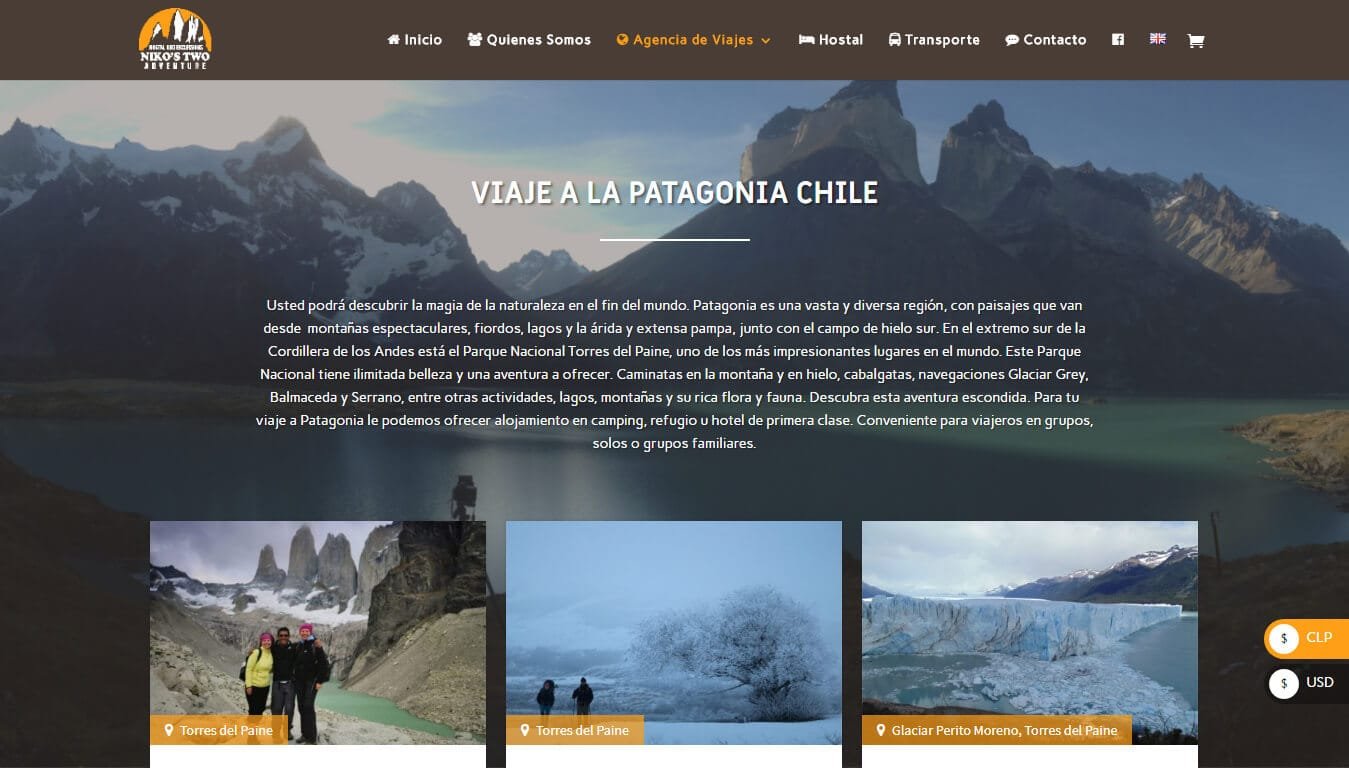Click the Inicio menu item
Screen dimensions: 1349x768
[x=414, y=40]
